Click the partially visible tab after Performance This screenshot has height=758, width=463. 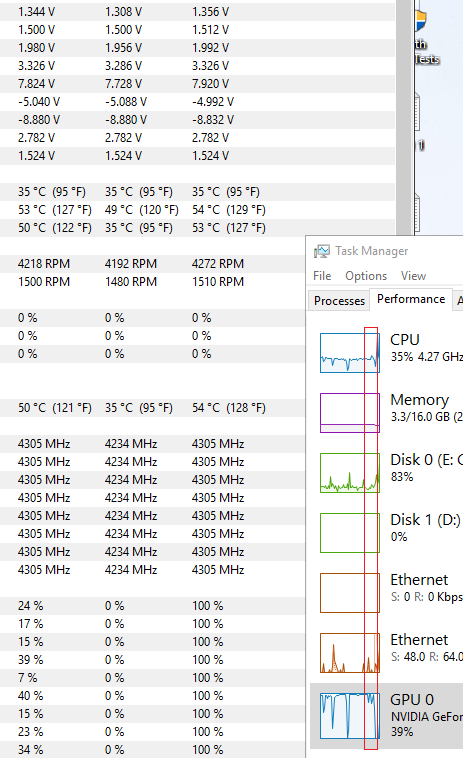[459, 301]
